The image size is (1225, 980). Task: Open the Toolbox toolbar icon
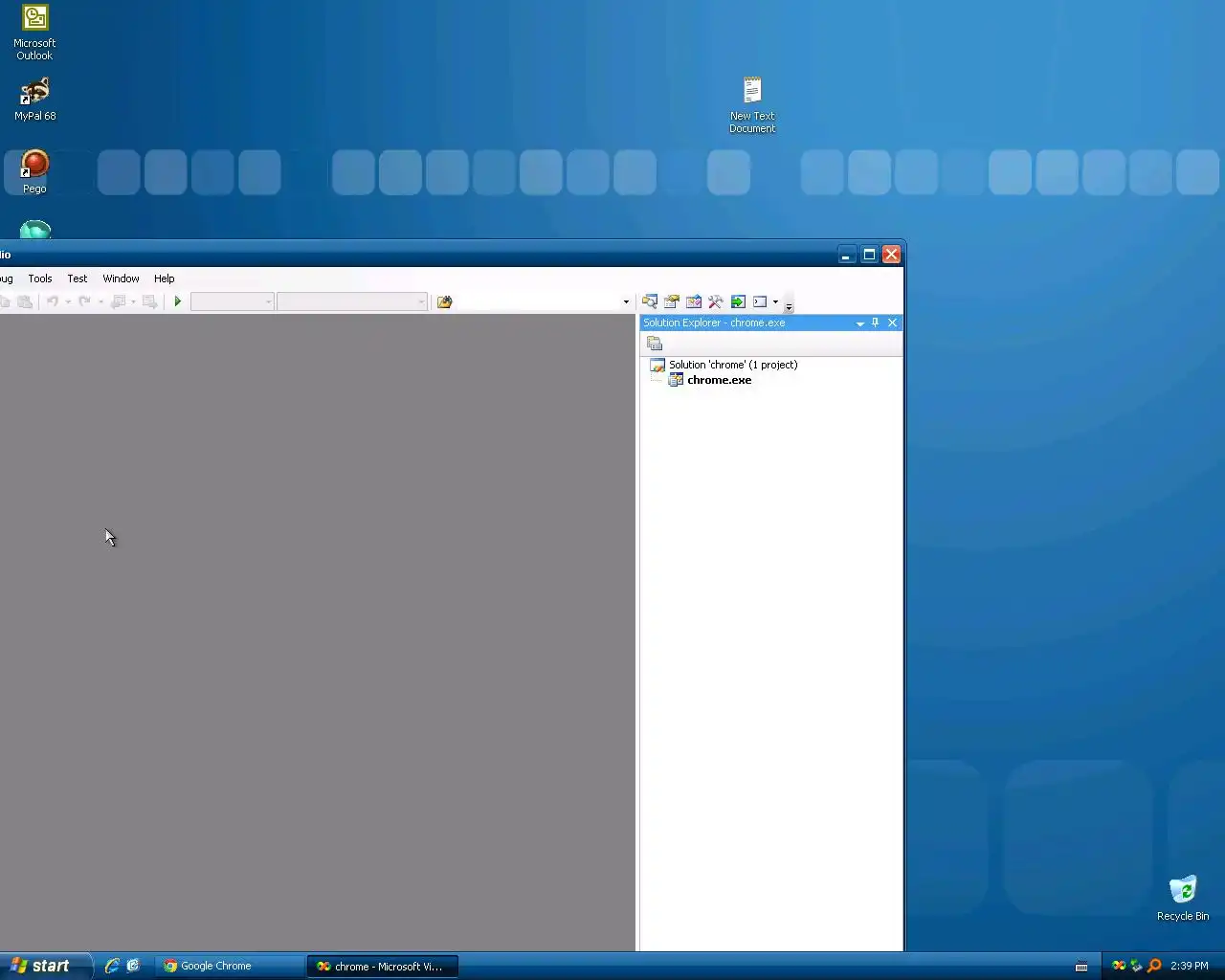715,301
